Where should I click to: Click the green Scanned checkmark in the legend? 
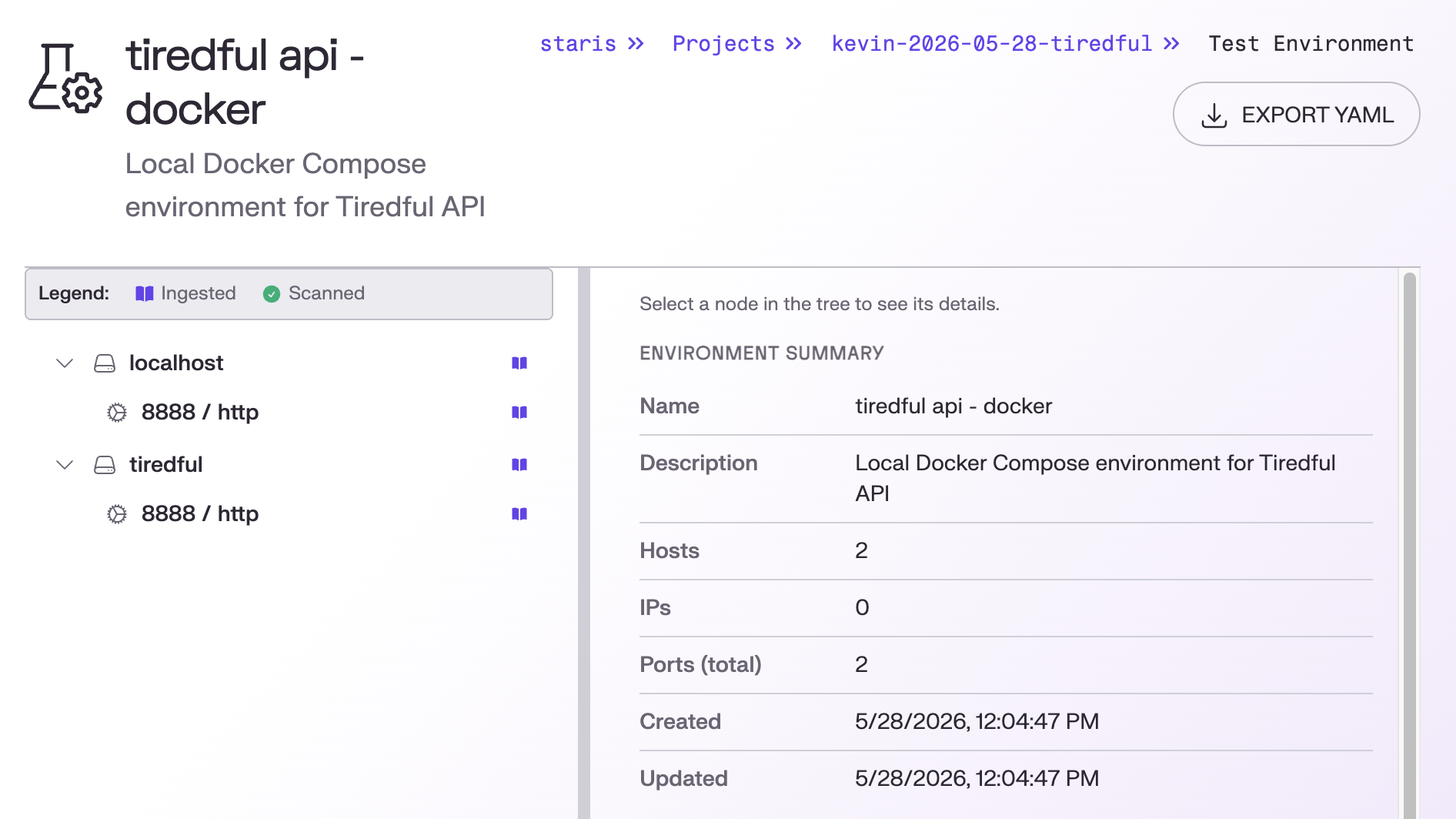(x=272, y=294)
